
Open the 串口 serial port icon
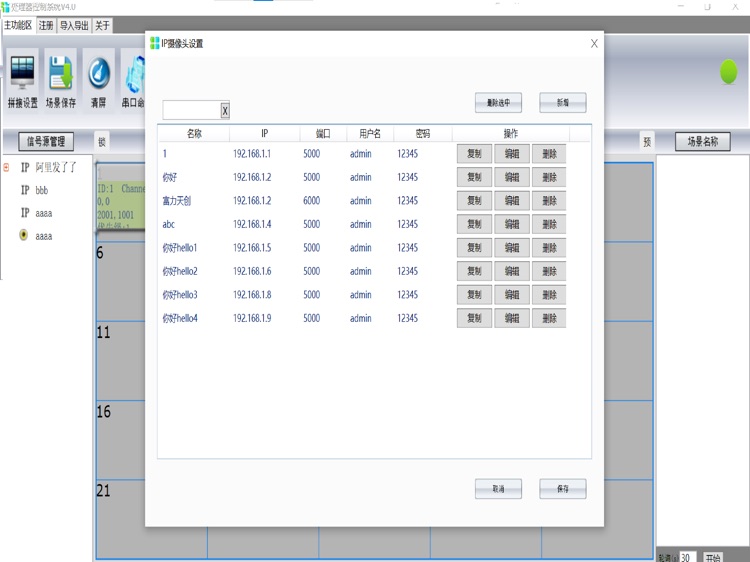click(x=133, y=80)
